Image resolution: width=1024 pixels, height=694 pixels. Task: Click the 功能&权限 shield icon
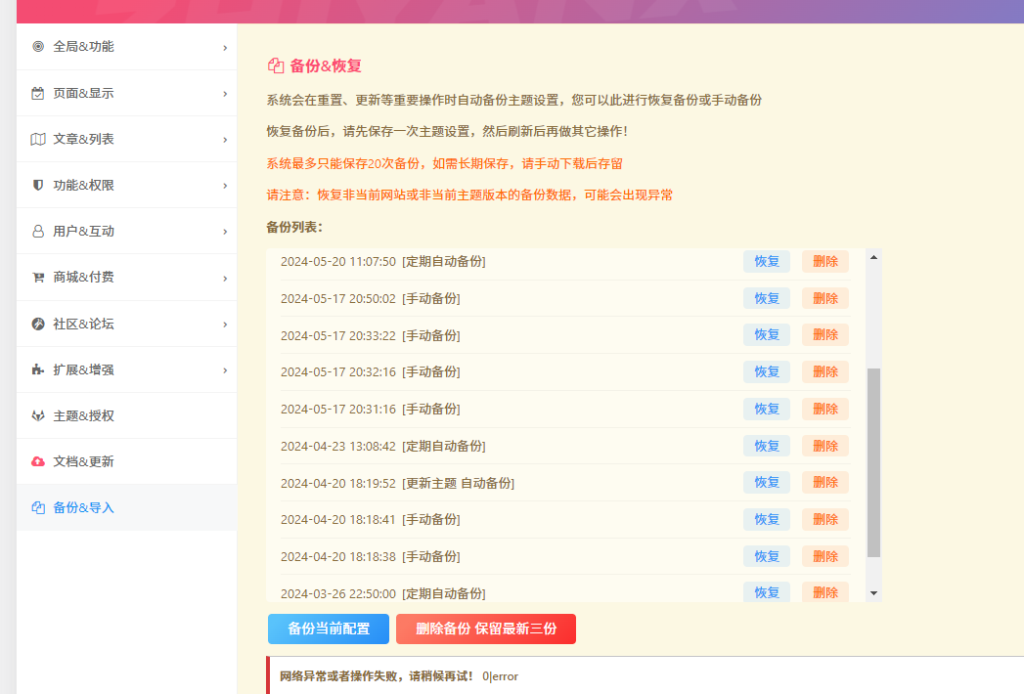point(38,185)
